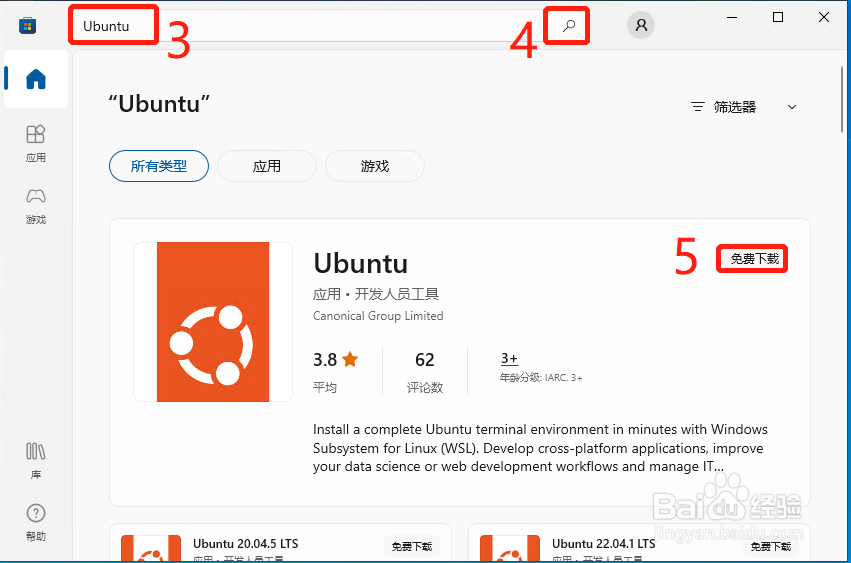Viewport: 851px width, 563px height.
Task: Open the large Ubuntu app logo thumbnail
Action: coord(213,322)
